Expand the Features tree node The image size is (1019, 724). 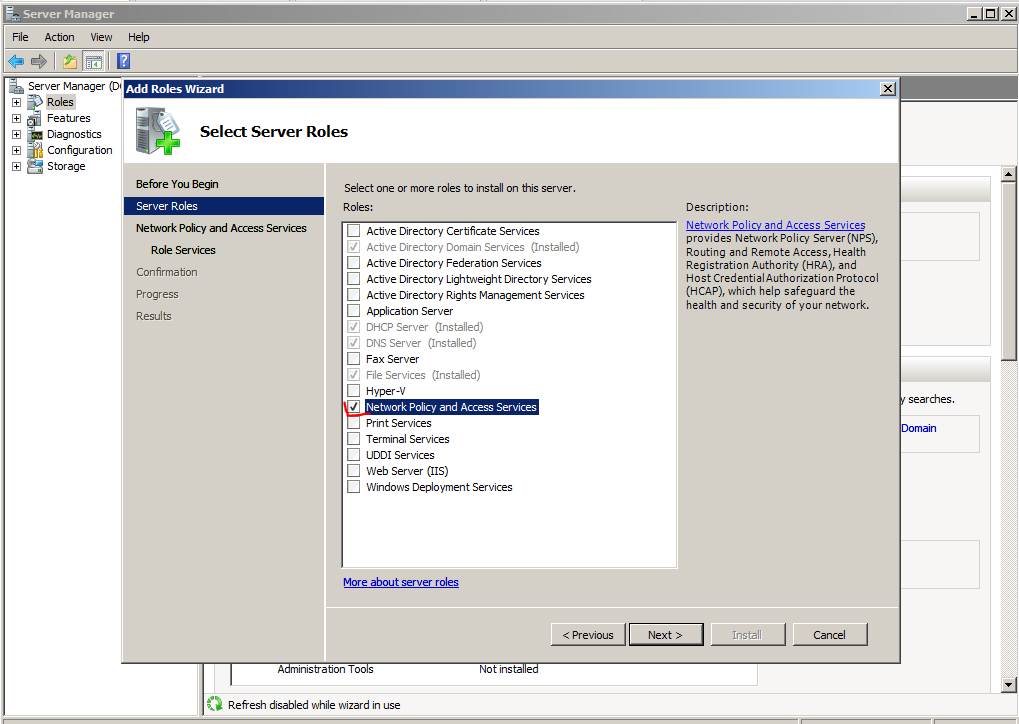click(x=16, y=118)
